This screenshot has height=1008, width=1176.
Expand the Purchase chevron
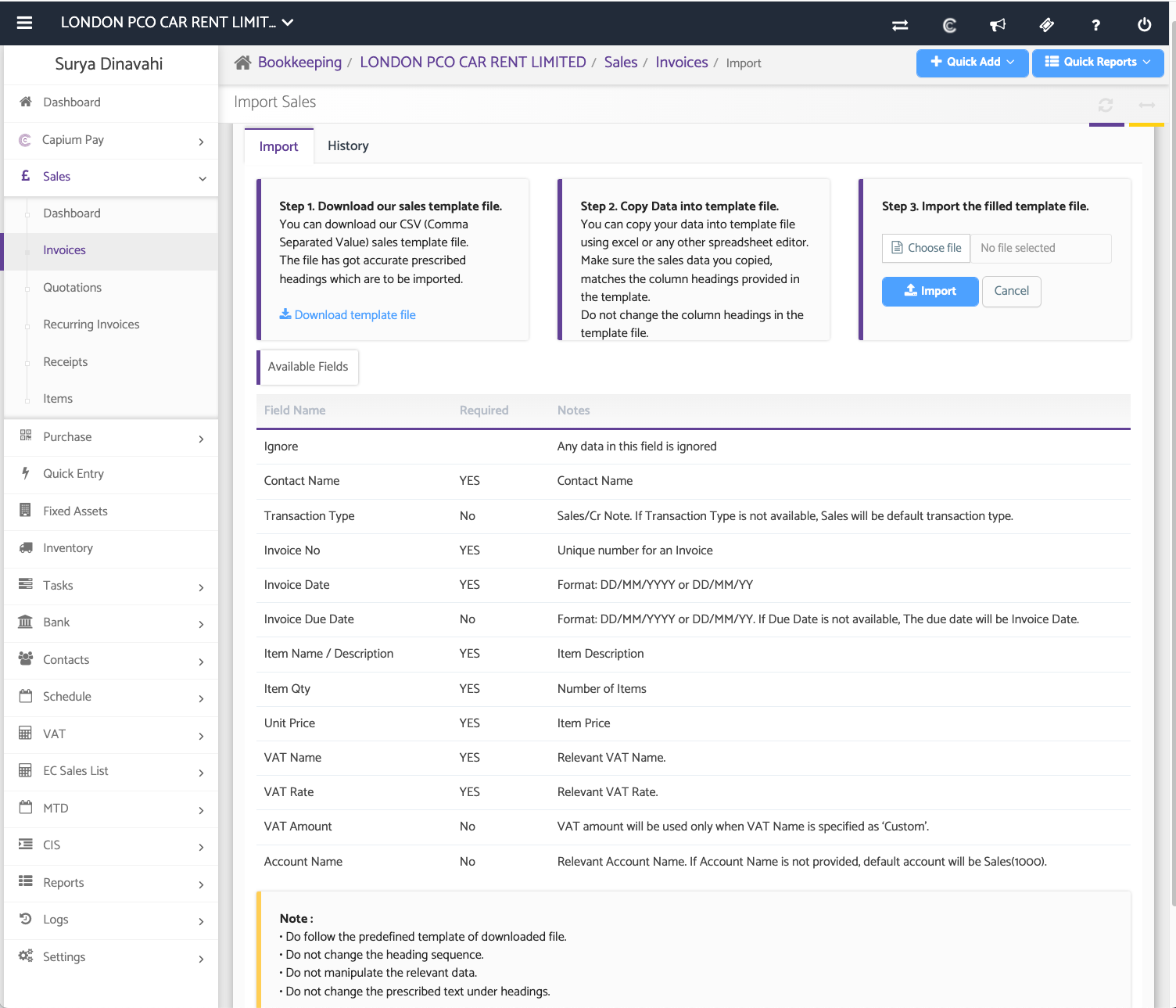point(201,439)
